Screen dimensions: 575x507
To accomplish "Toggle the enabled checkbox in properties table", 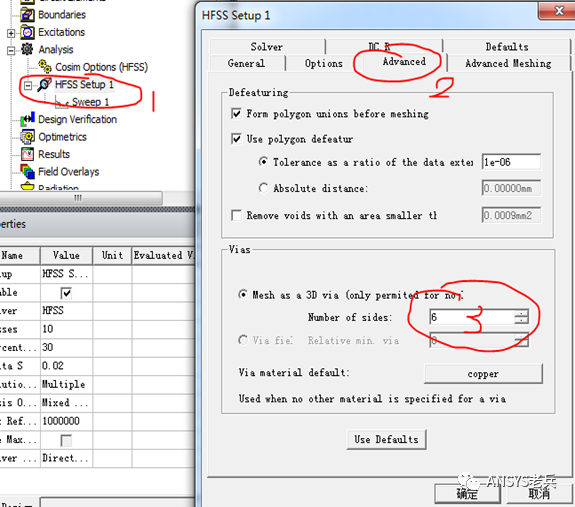I will [x=66, y=293].
